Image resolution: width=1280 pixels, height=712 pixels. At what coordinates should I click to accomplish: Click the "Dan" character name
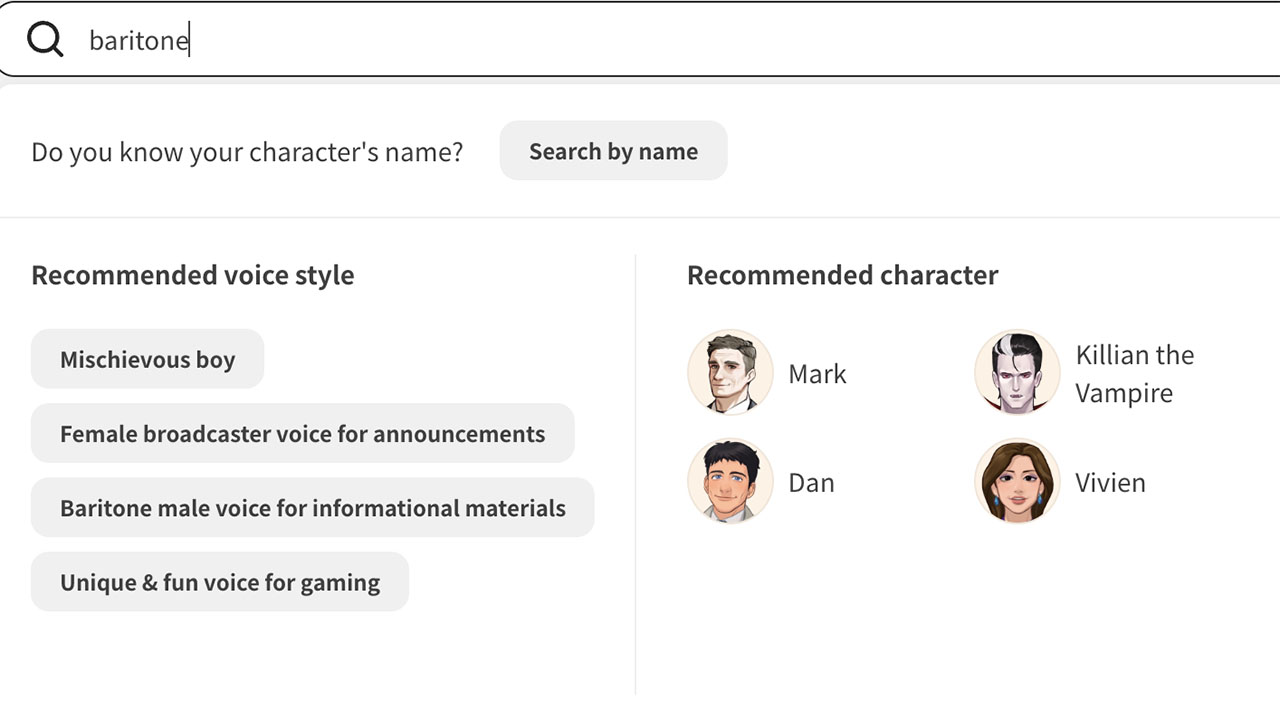click(x=811, y=483)
